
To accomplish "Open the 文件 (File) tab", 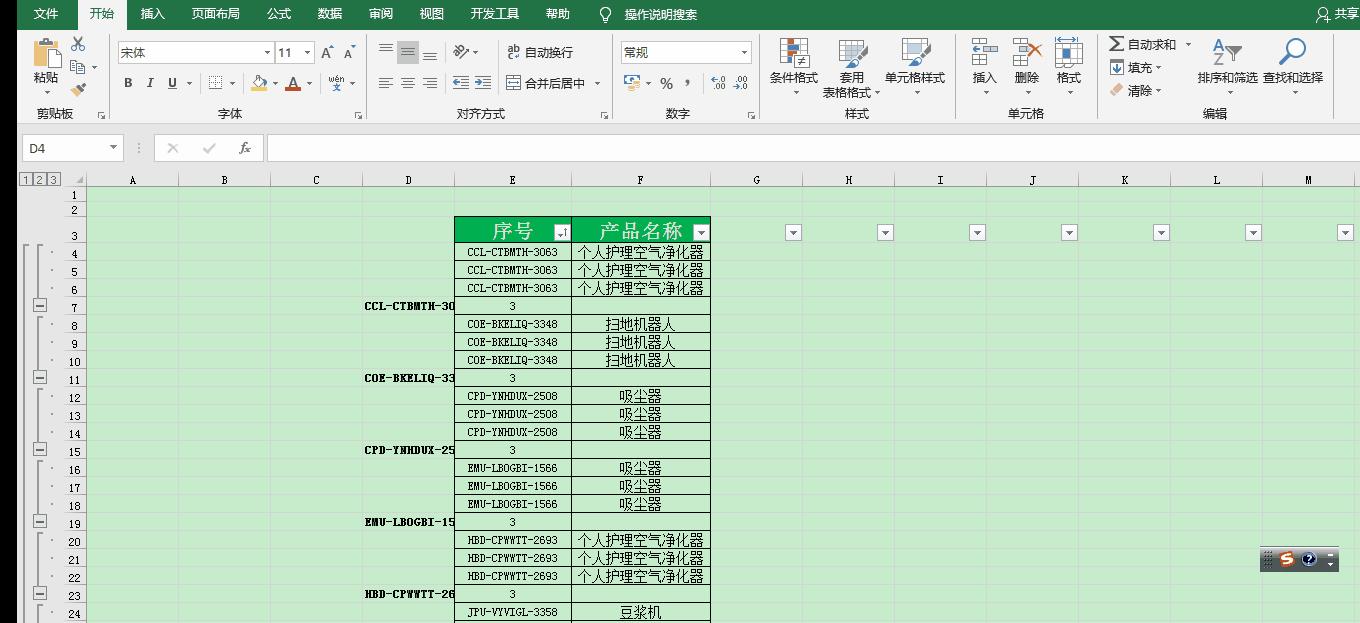I will pos(46,14).
